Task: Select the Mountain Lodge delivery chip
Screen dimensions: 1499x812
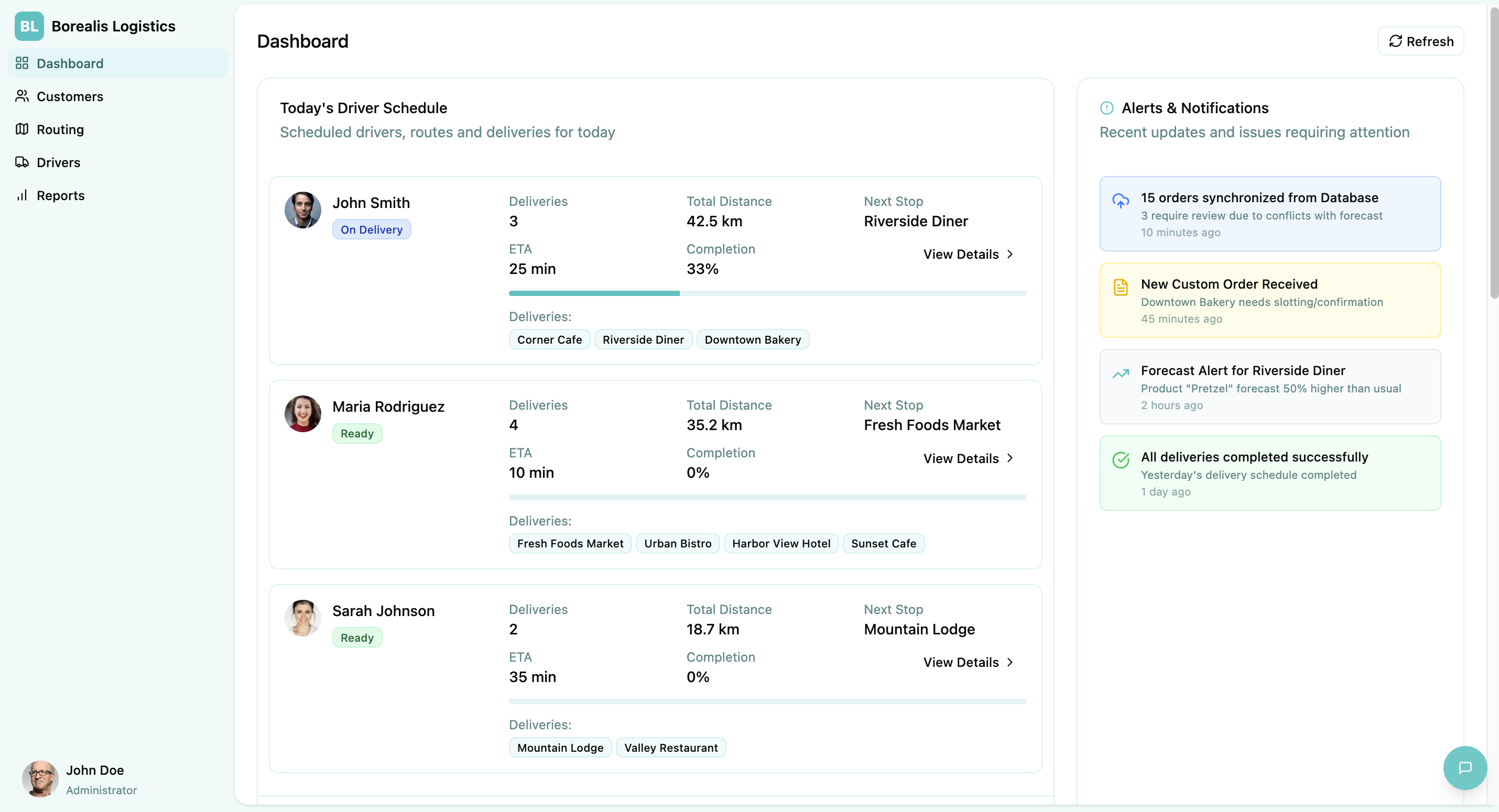Action: coord(560,748)
